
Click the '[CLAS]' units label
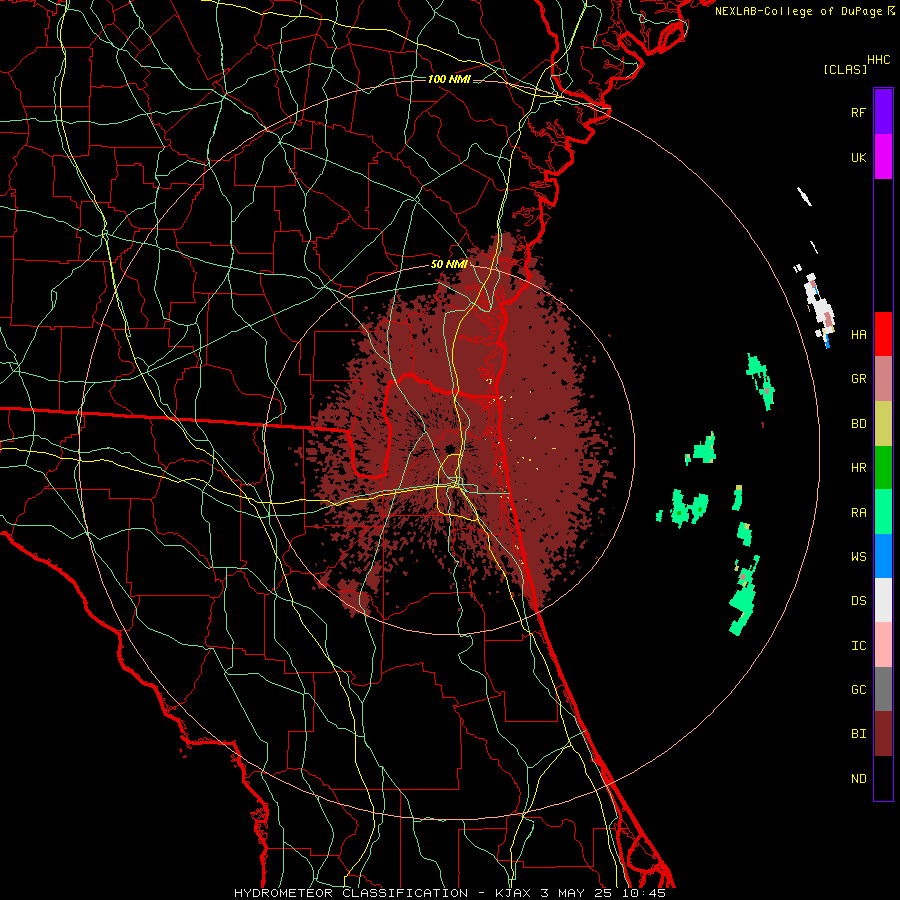coord(845,69)
